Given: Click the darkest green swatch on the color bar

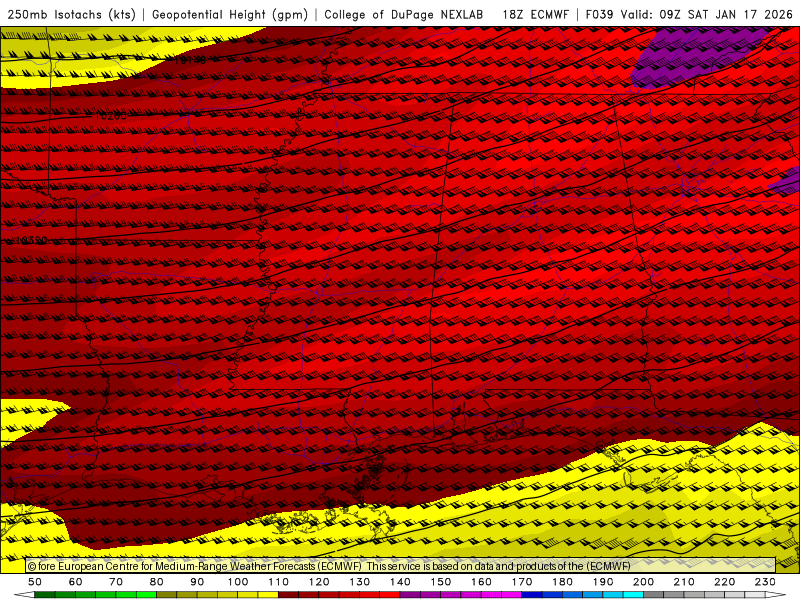Looking at the screenshot, I should click(45, 595).
